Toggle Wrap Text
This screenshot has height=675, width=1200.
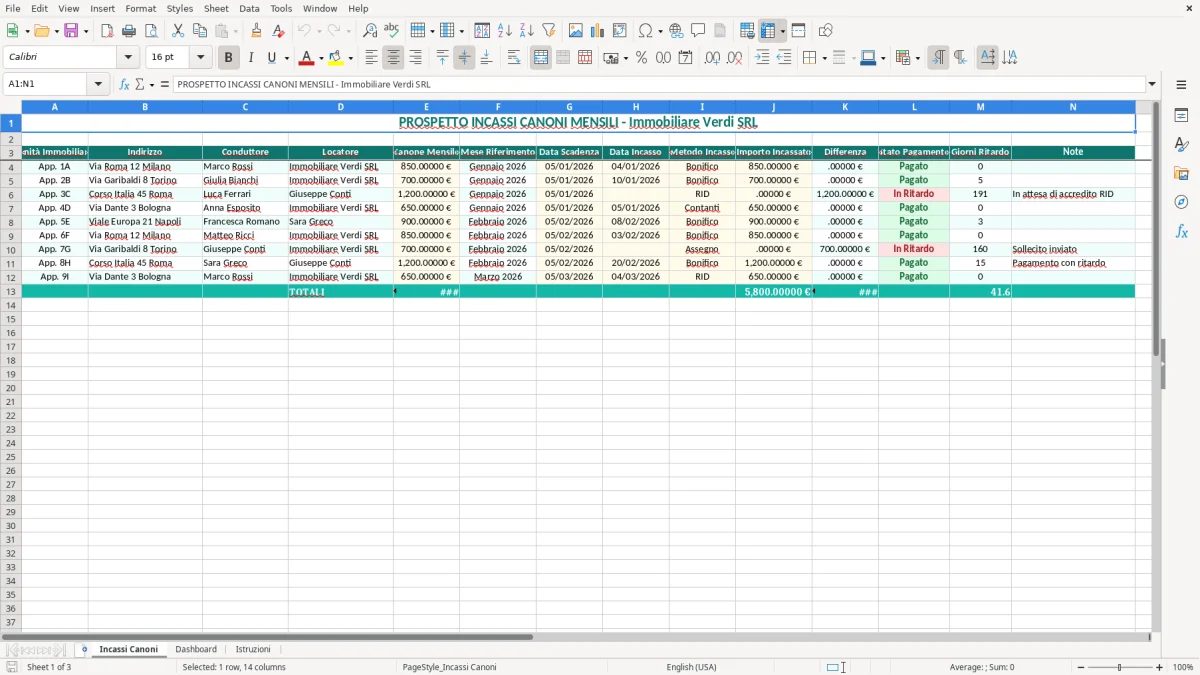coord(514,58)
